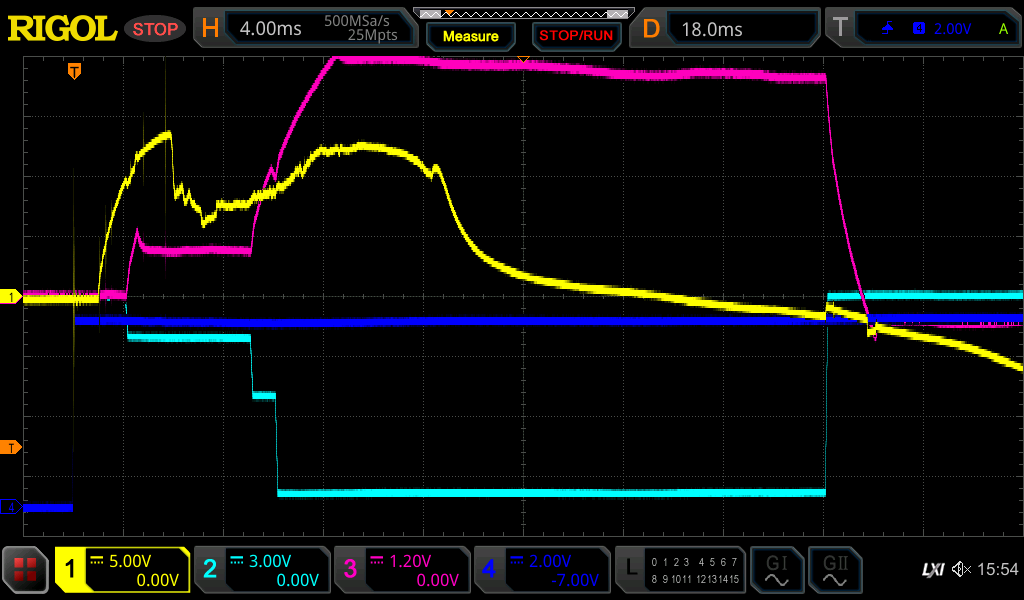1024x600 pixels.
Task: Select channel 4 blue ground marker
Action: coord(11,508)
